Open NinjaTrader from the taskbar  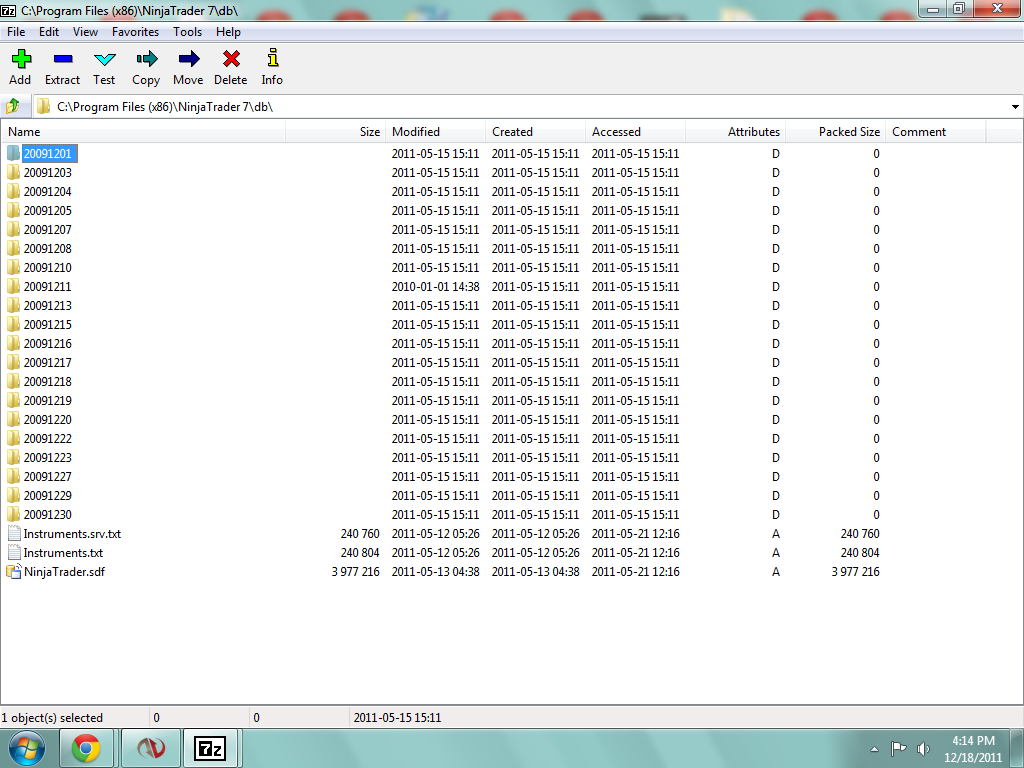151,748
